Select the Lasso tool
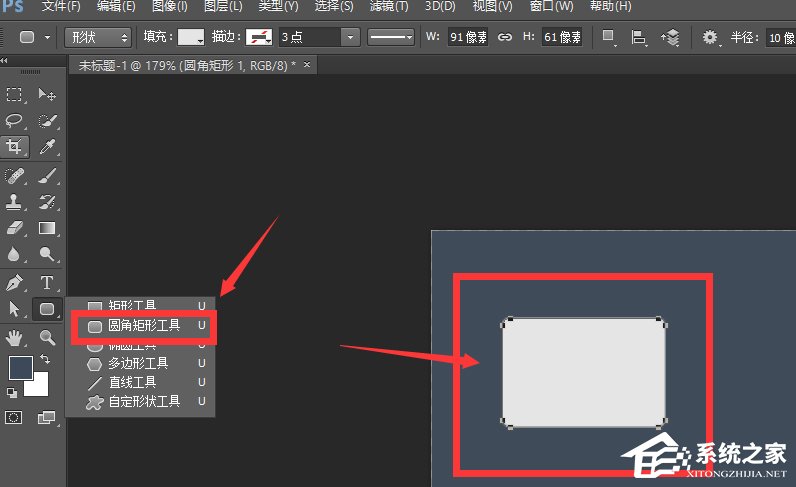 click(15, 121)
